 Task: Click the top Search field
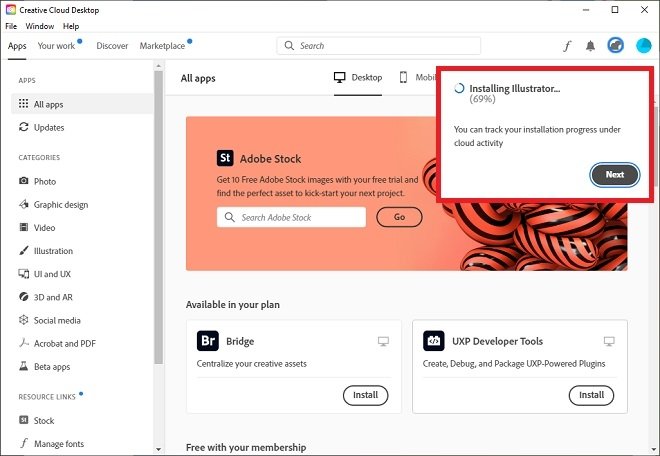(x=378, y=46)
